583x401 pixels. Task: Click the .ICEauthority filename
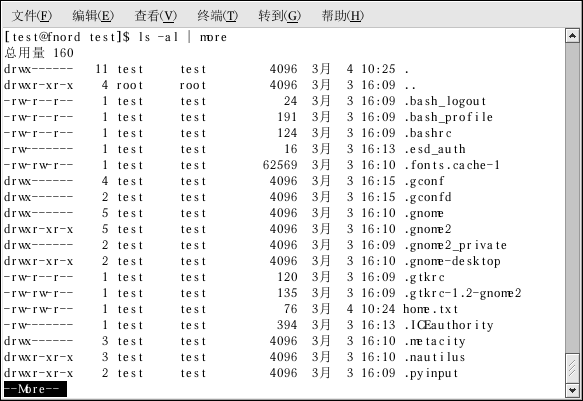(x=449, y=325)
